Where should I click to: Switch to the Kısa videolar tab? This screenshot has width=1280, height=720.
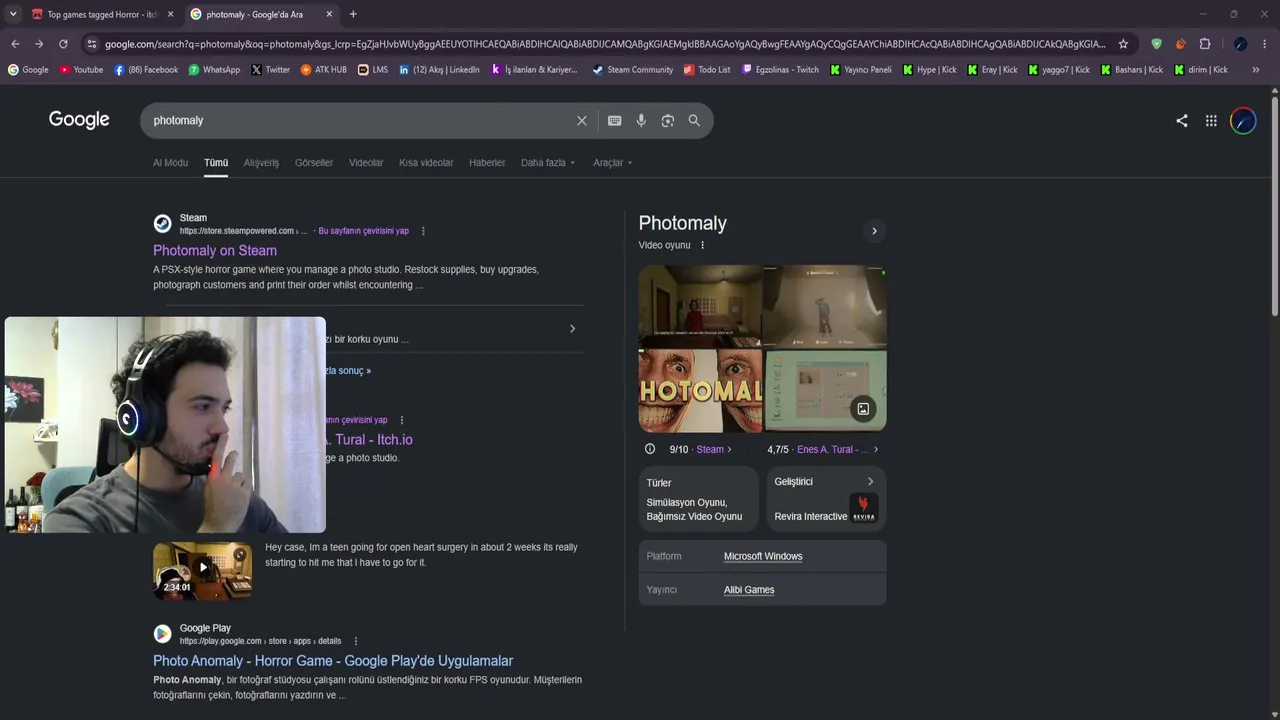pyautogui.click(x=426, y=163)
